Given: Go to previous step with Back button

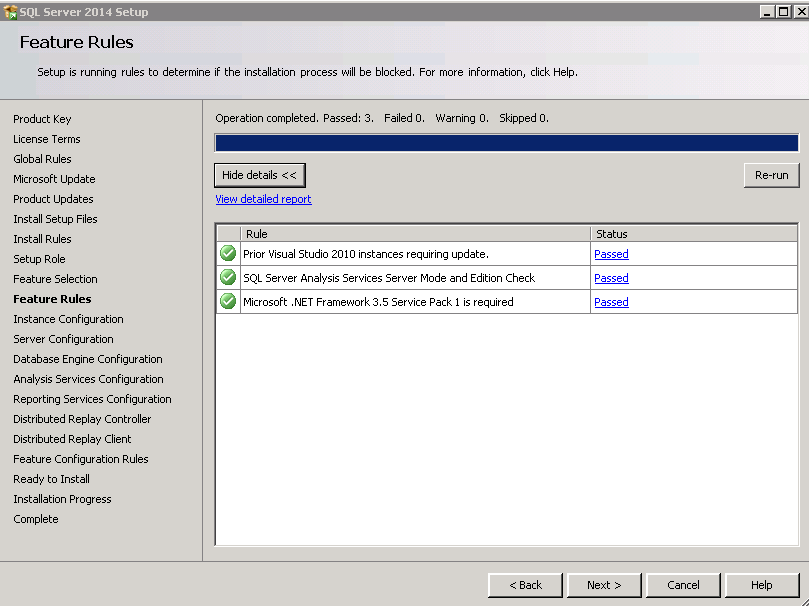Looking at the screenshot, I should [x=525, y=585].
